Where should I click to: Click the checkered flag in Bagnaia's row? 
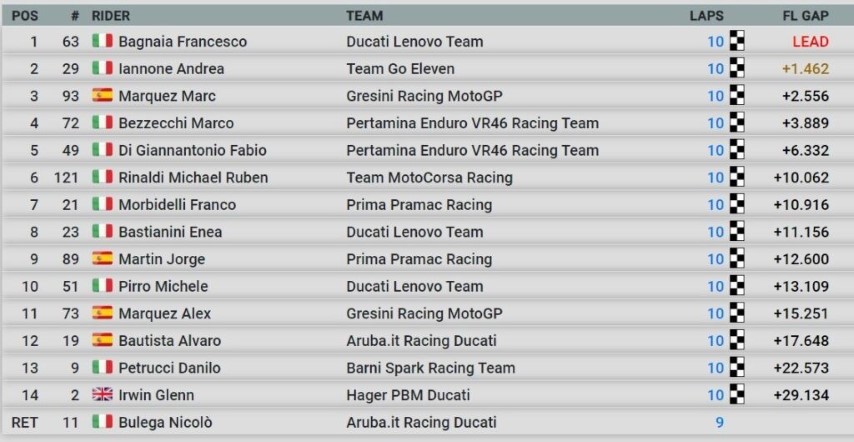(x=738, y=42)
